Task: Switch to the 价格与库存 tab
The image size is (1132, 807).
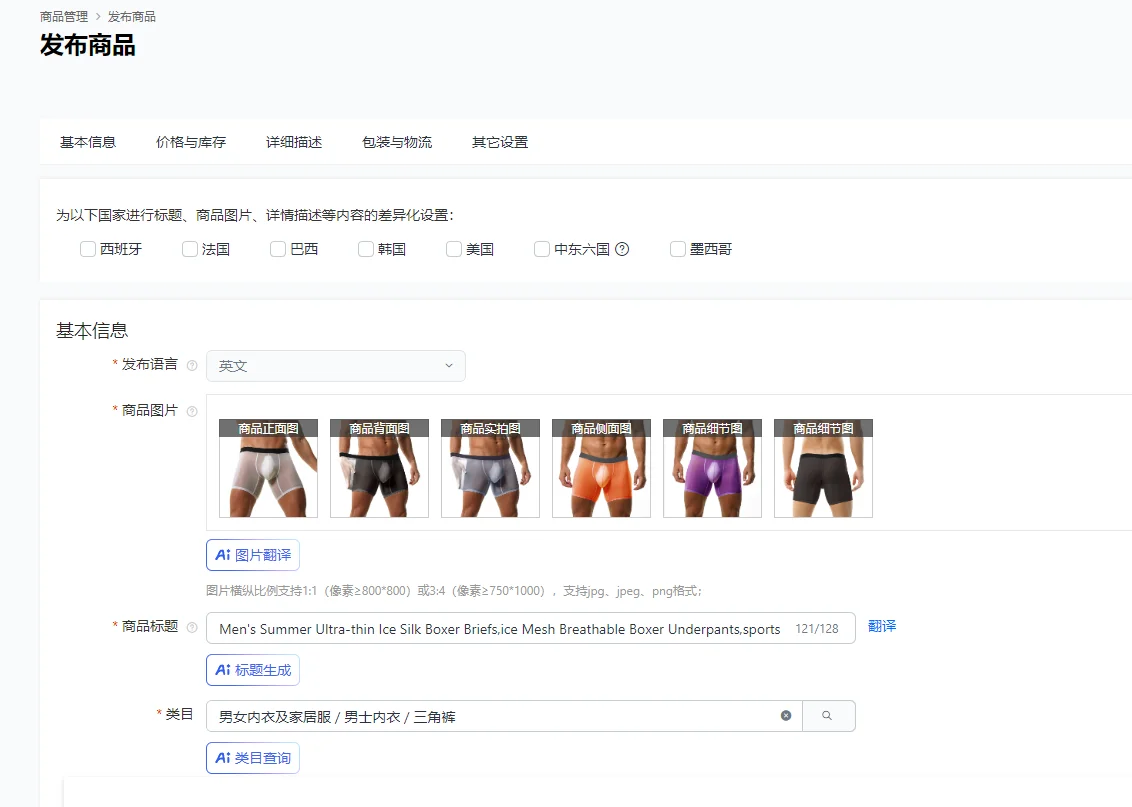Action: pos(191,142)
